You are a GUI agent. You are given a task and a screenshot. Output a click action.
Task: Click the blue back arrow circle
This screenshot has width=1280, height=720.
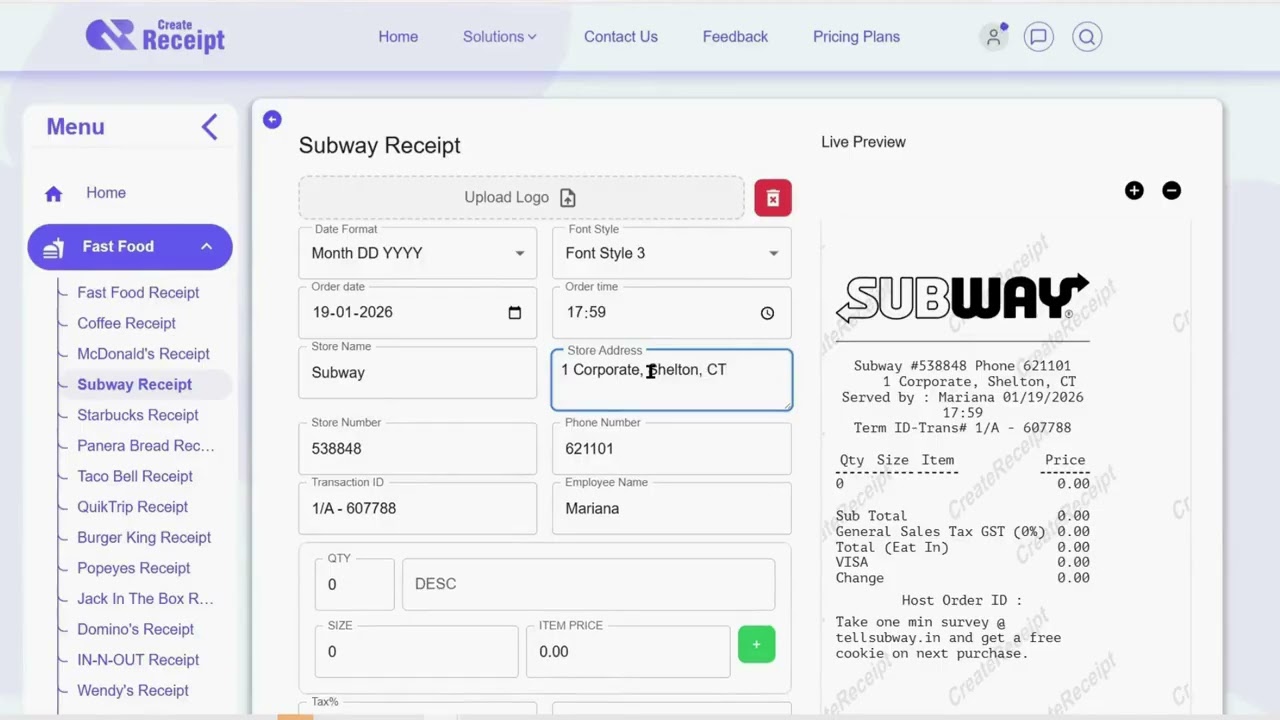(272, 120)
